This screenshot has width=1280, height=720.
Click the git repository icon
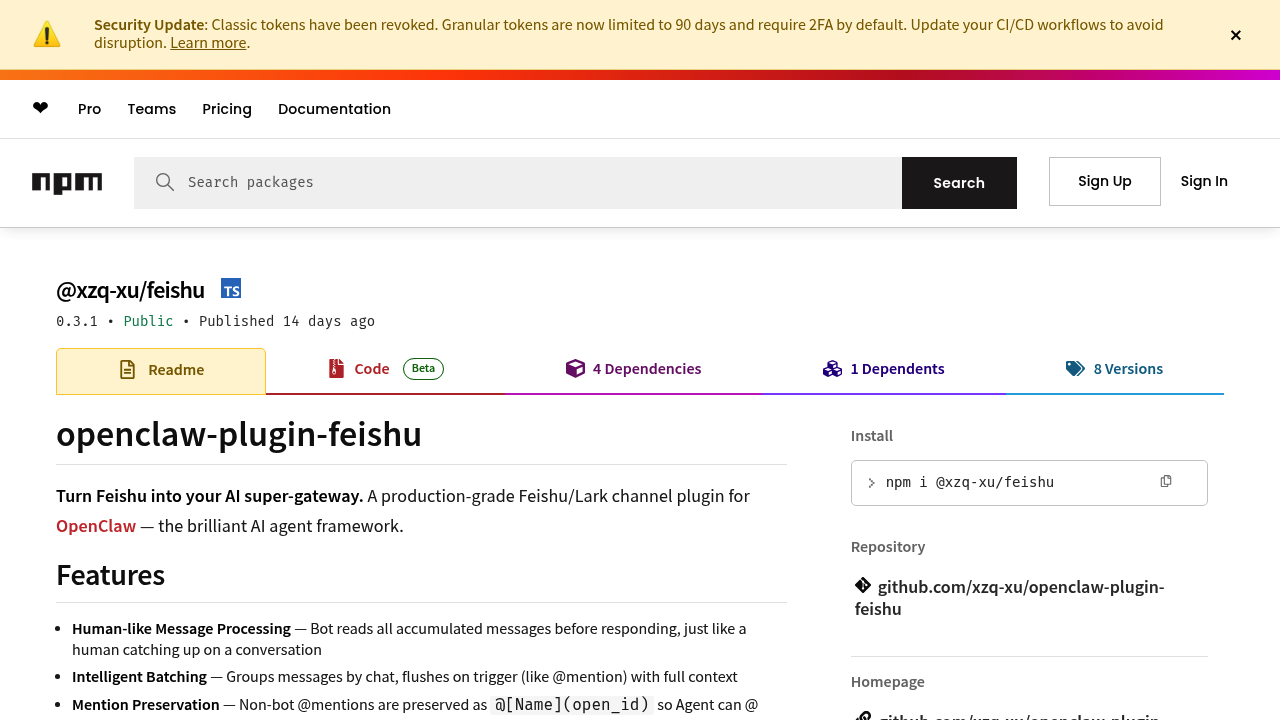tap(863, 586)
